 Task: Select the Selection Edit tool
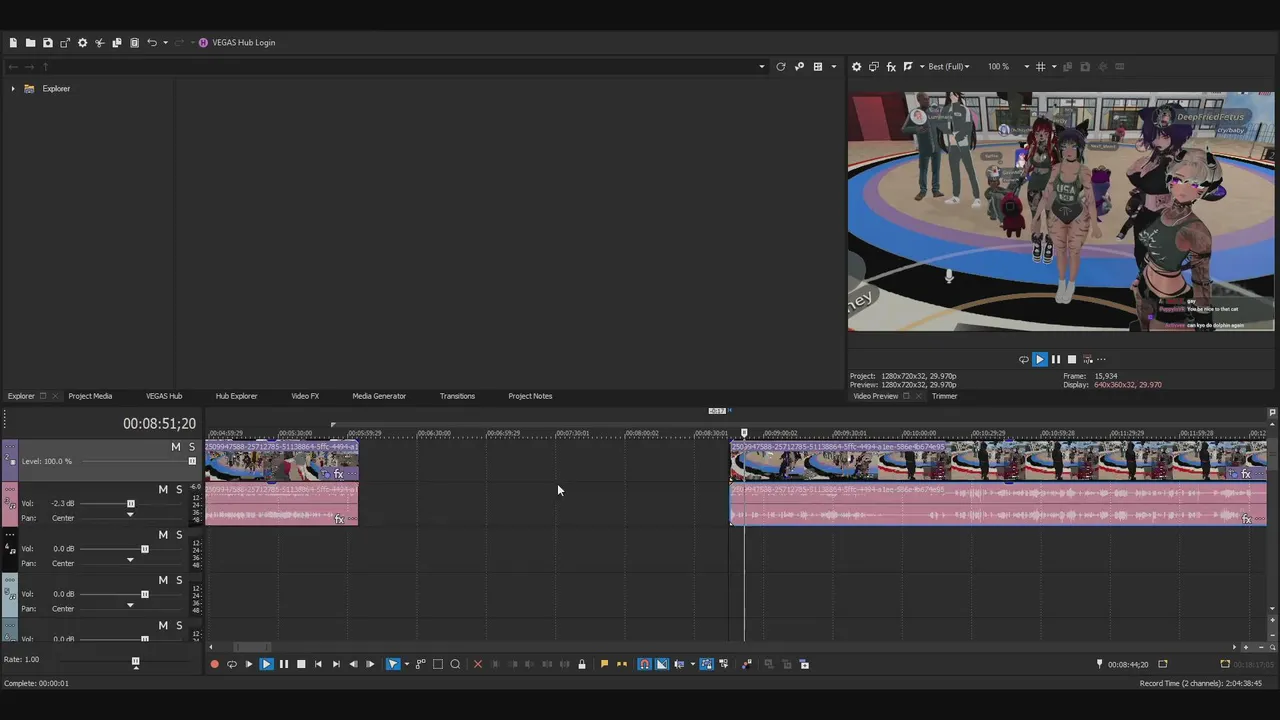click(x=437, y=664)
